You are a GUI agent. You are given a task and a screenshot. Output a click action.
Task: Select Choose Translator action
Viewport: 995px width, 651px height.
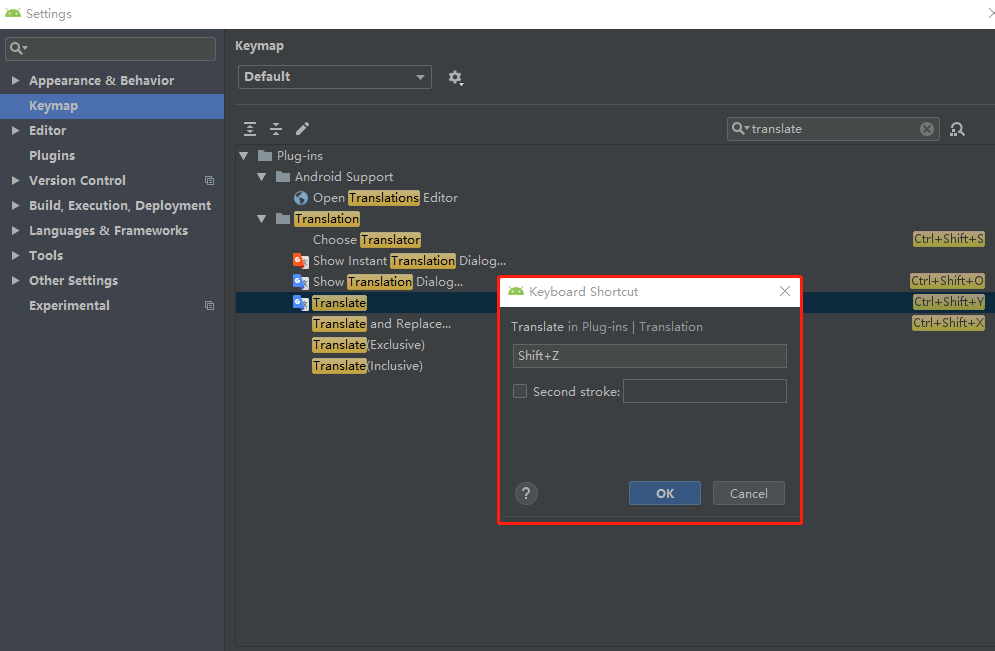(367, 240)
